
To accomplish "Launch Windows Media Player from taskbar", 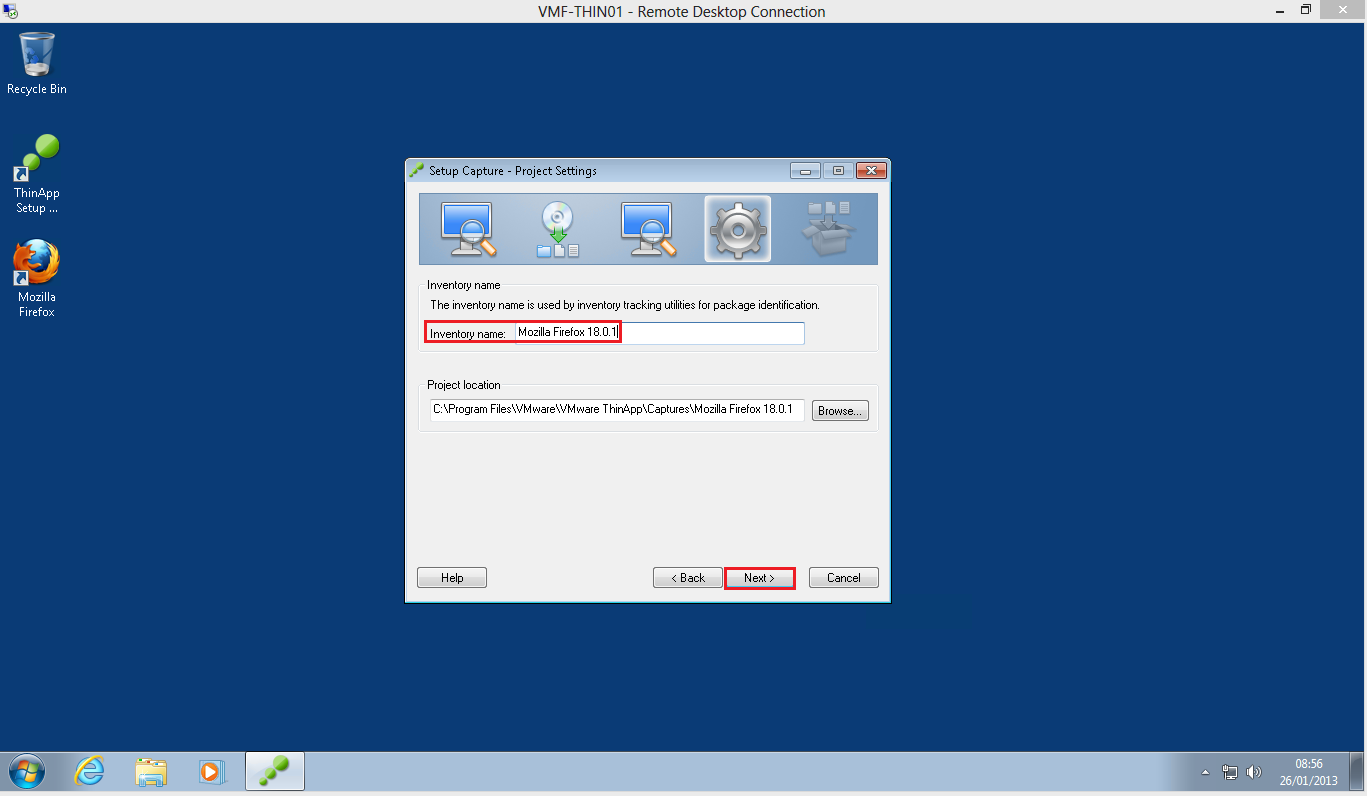I will (x=211, y=771).
